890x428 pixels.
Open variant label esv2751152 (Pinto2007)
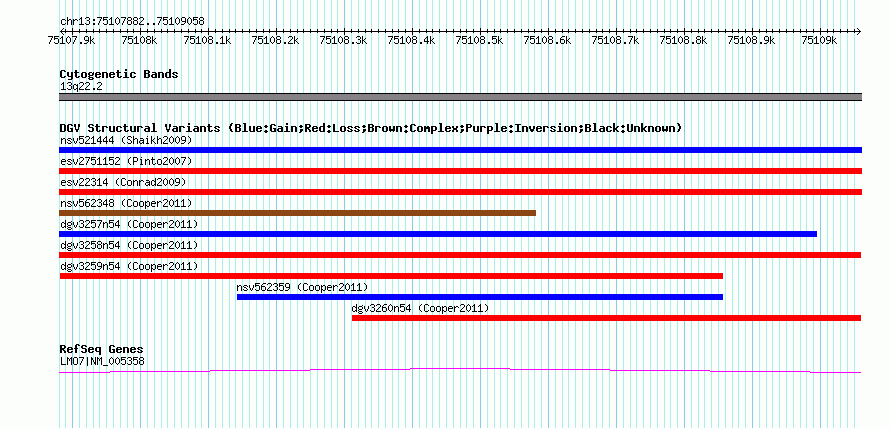[126, 161]
